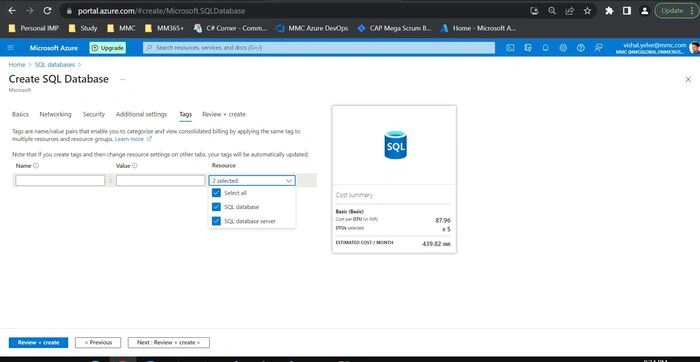Screen dimensions: 700x362
Task: Collapse the Resource '2 selected' dropdown
Action: (252, 180)
